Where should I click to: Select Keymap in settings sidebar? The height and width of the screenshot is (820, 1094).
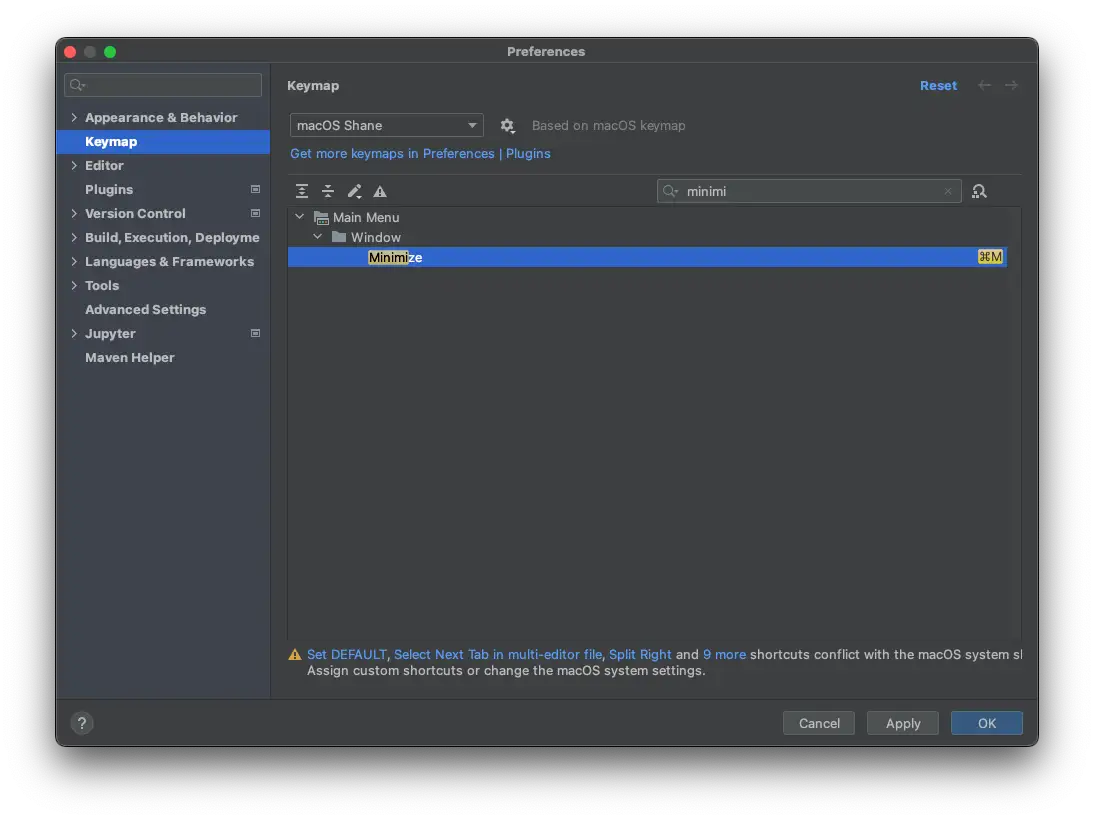(x=163, y=142)
